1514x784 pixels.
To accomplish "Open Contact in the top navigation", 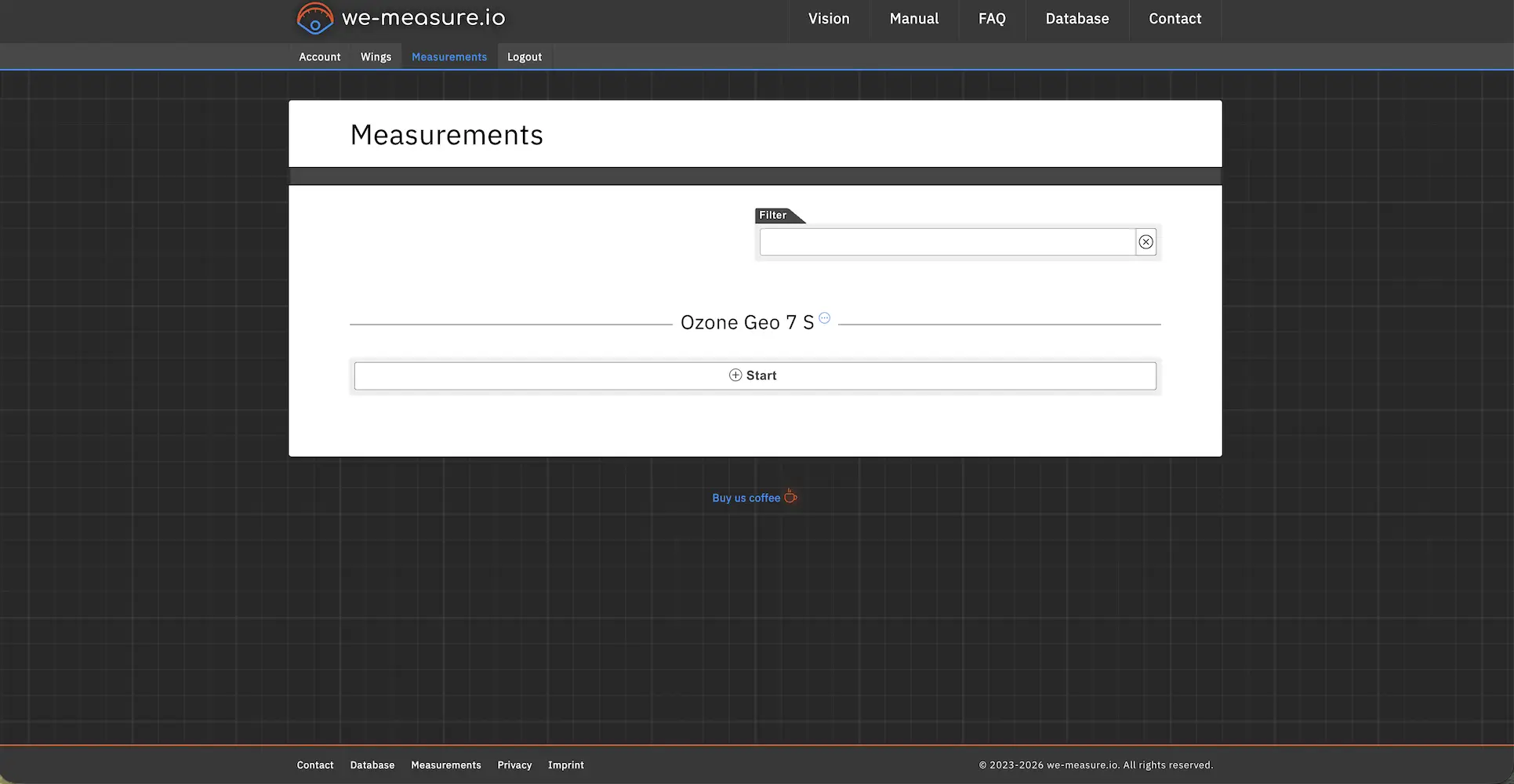I will click(x=1175, y=19).
